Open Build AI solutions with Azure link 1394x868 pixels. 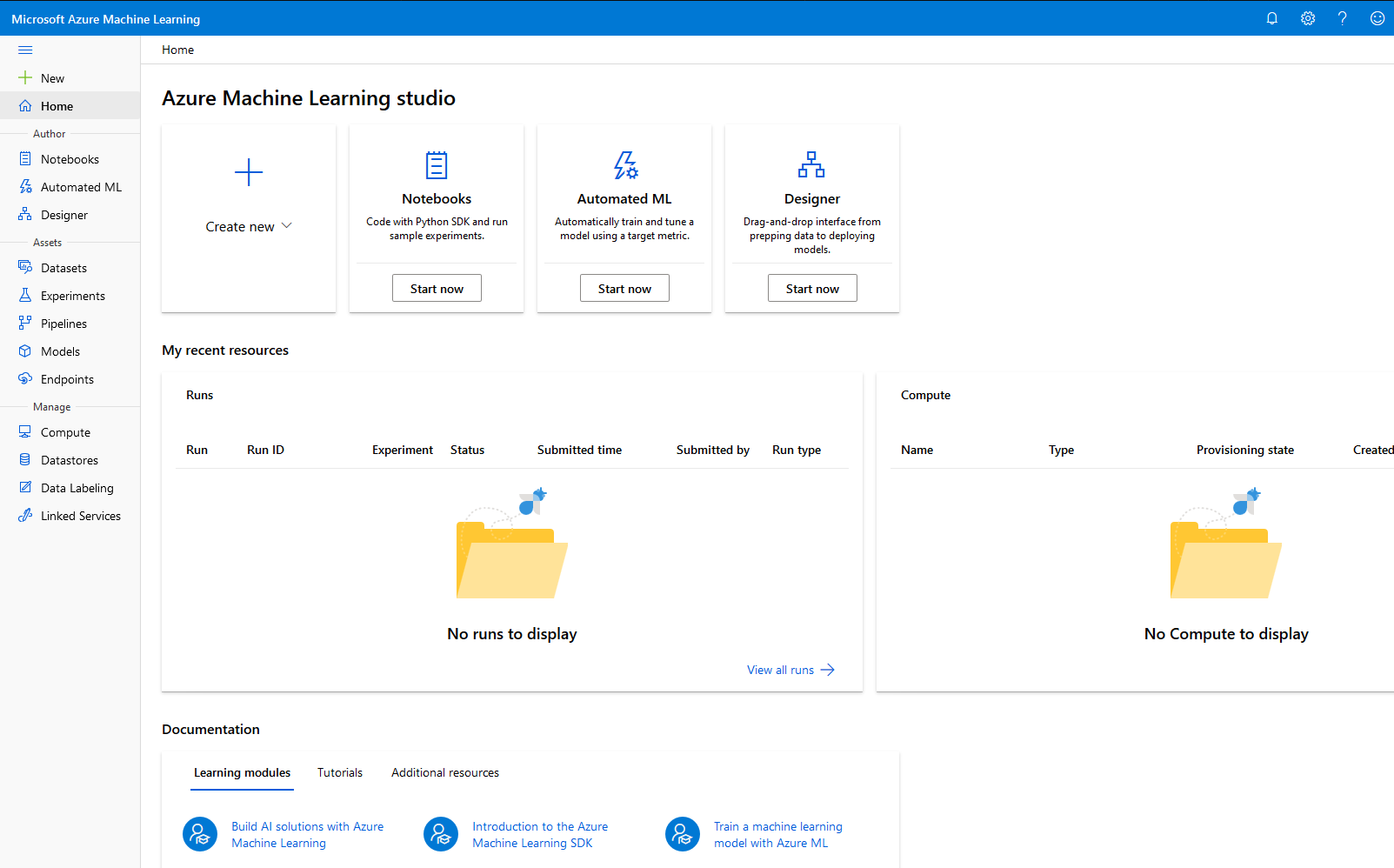(307, 835)
